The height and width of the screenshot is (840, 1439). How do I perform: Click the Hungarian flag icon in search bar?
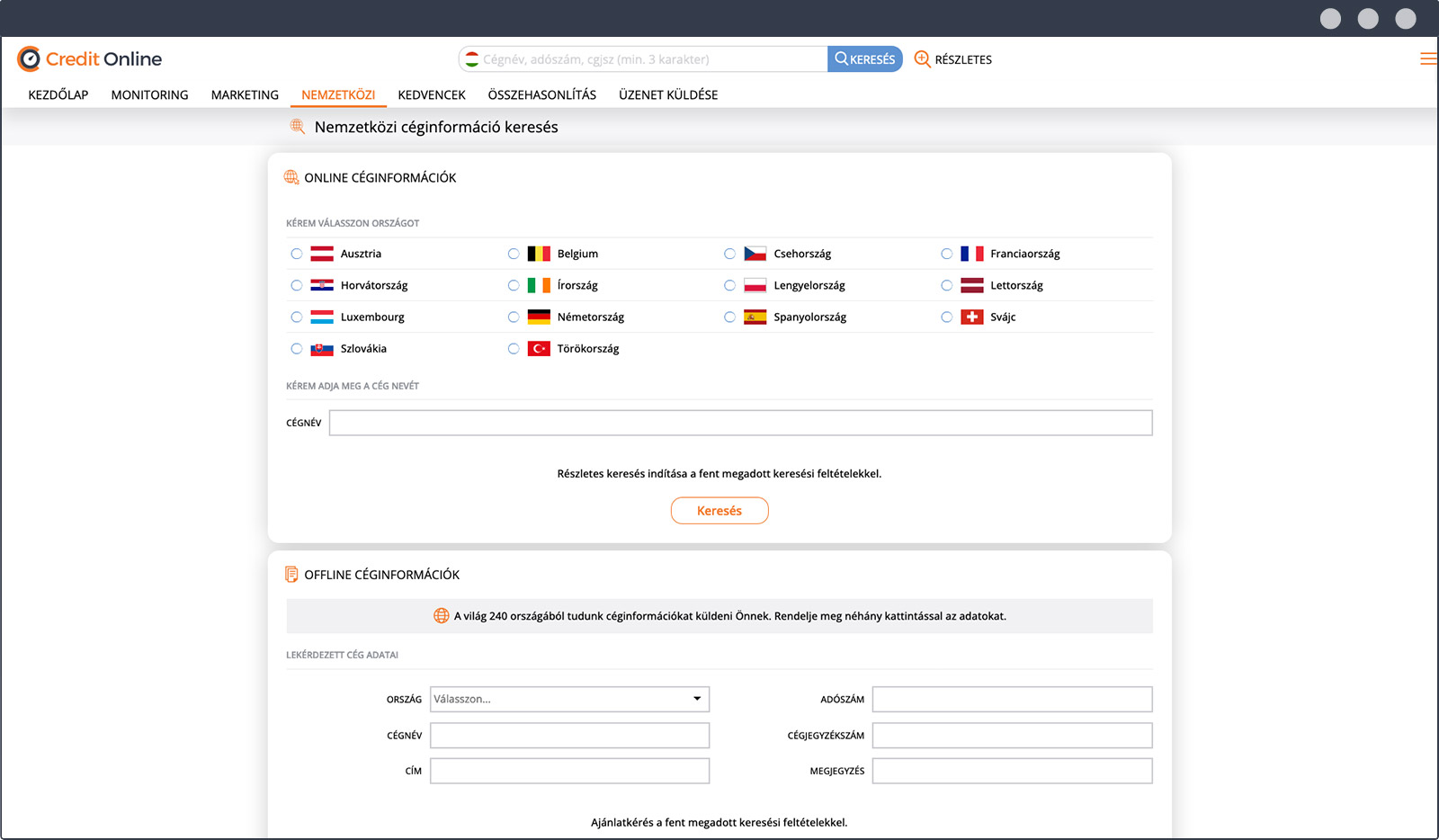(x=472, y=59)
